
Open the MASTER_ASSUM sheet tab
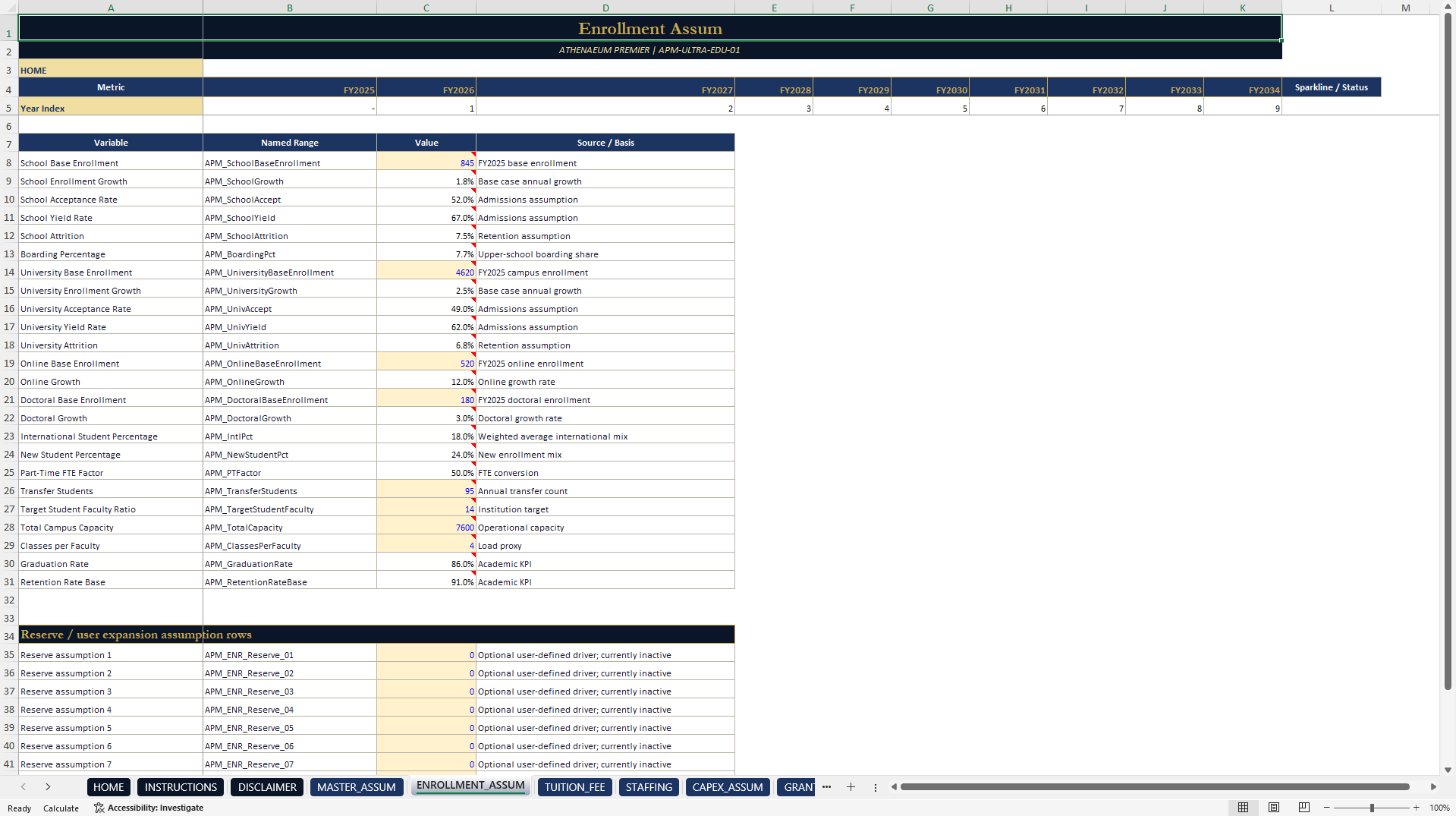coord(356,787)
